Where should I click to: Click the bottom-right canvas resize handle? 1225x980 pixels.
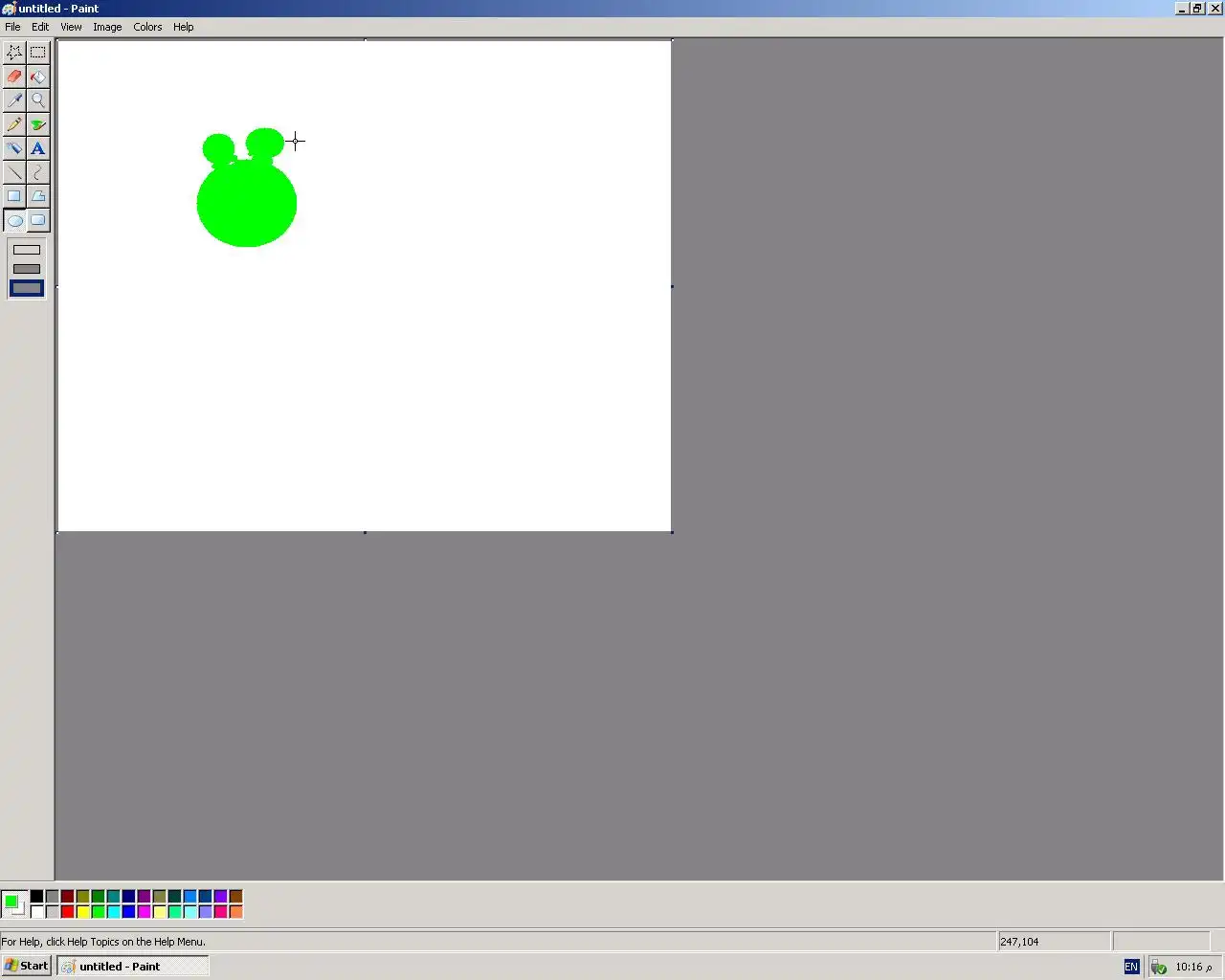[672, 532]
